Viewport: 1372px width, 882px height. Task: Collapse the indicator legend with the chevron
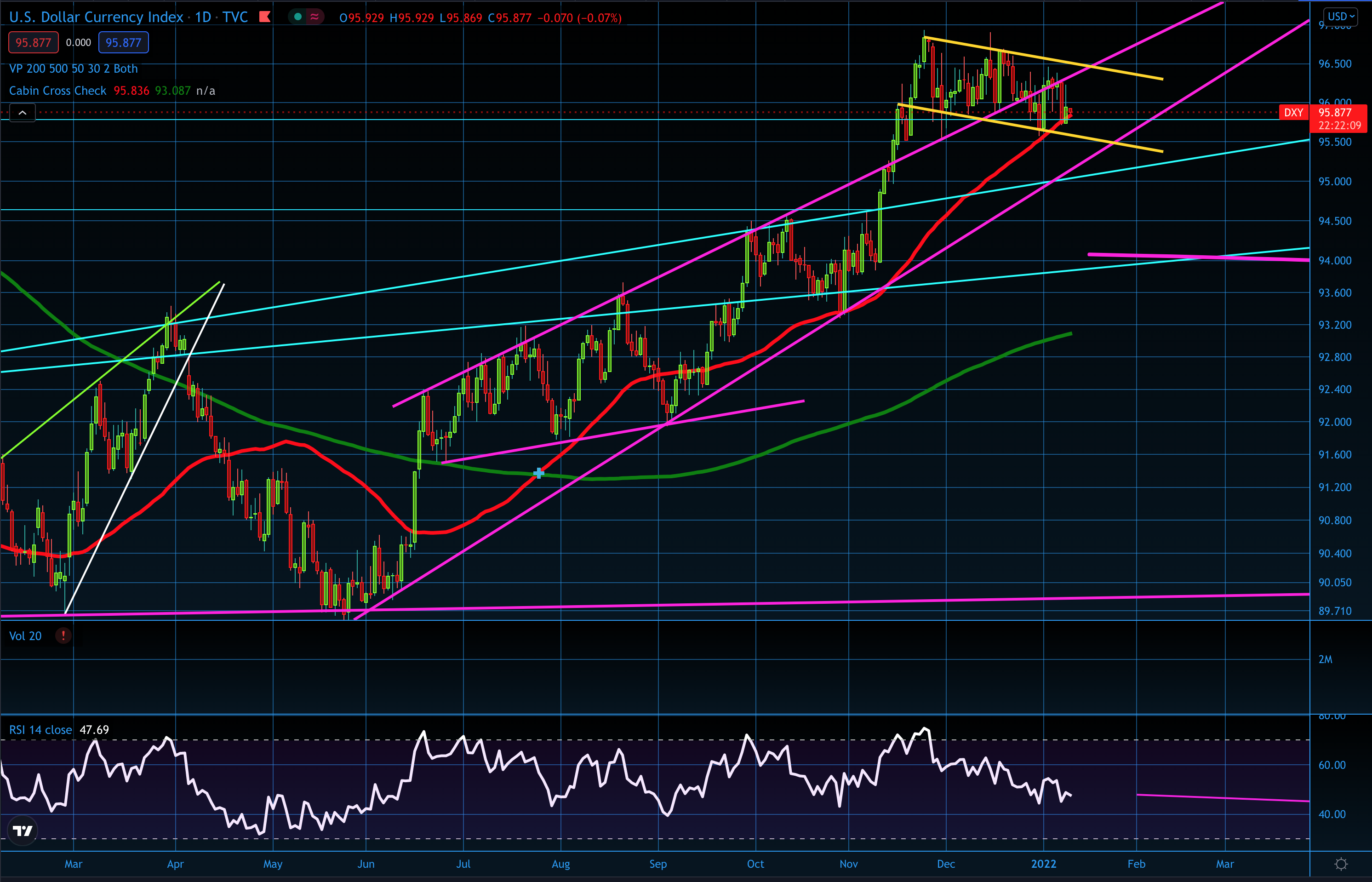click(x=23, y=113)
